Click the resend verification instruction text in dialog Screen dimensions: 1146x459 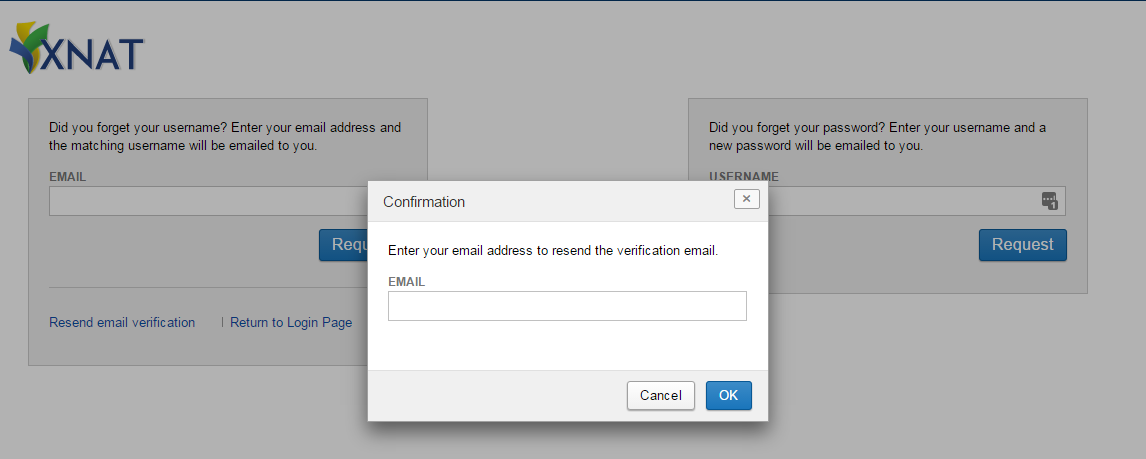tap(552, 250)
